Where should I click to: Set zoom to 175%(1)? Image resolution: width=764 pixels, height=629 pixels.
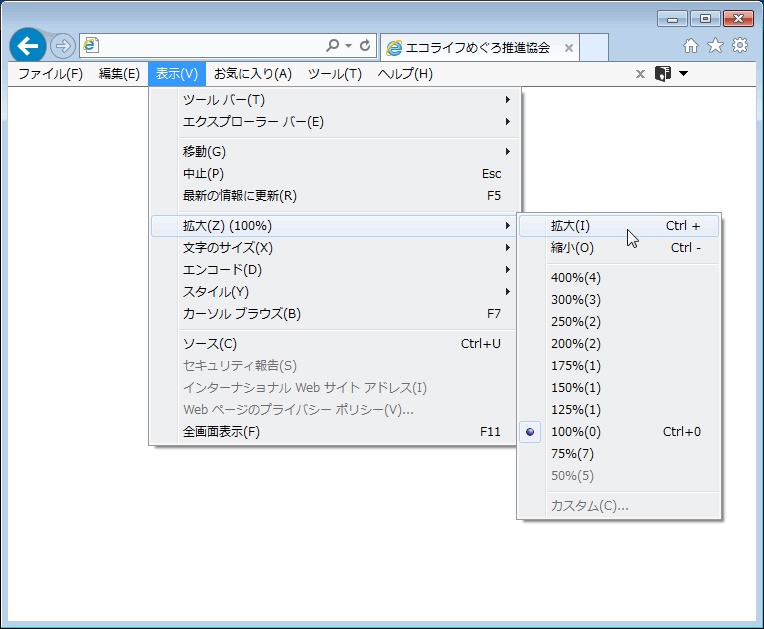[619, 366]
